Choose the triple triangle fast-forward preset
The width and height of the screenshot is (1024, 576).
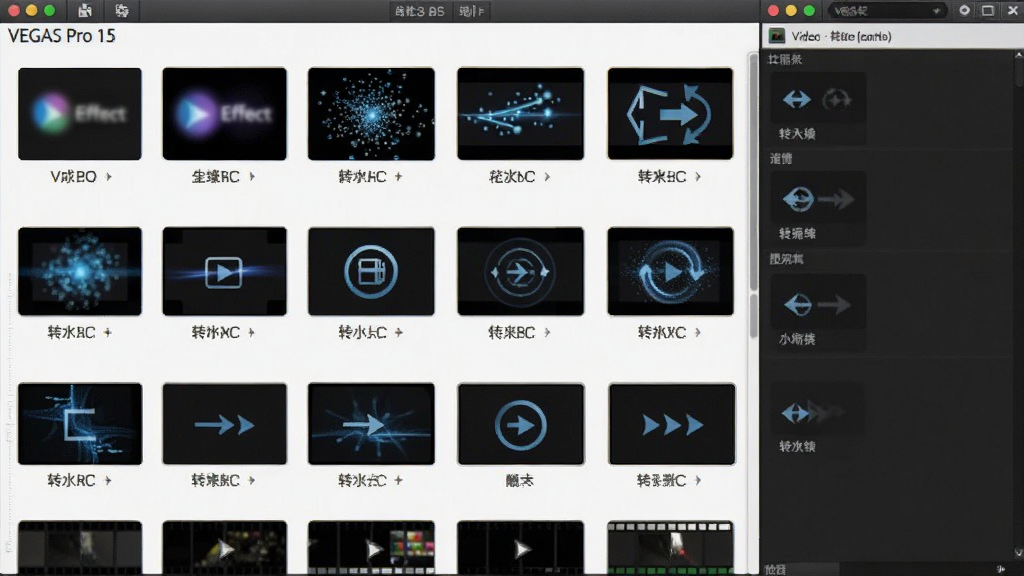[x=671, y=424]
